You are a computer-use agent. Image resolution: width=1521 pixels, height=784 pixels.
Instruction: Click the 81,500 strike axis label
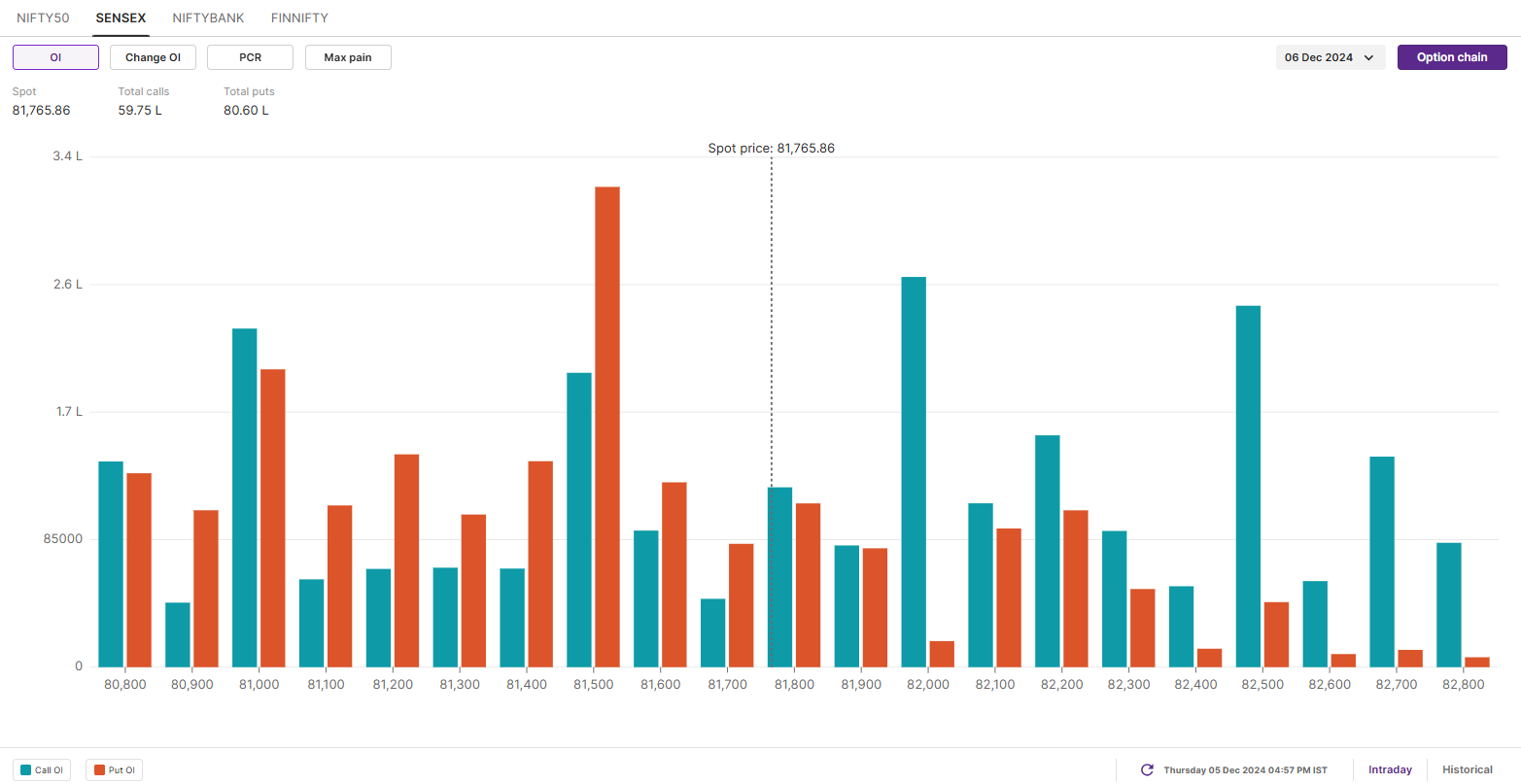coord(593,684)
